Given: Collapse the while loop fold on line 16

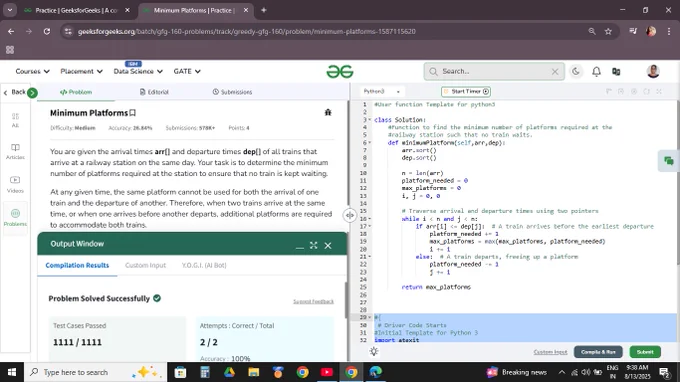Looking at the screenshot, I should 370,219.
